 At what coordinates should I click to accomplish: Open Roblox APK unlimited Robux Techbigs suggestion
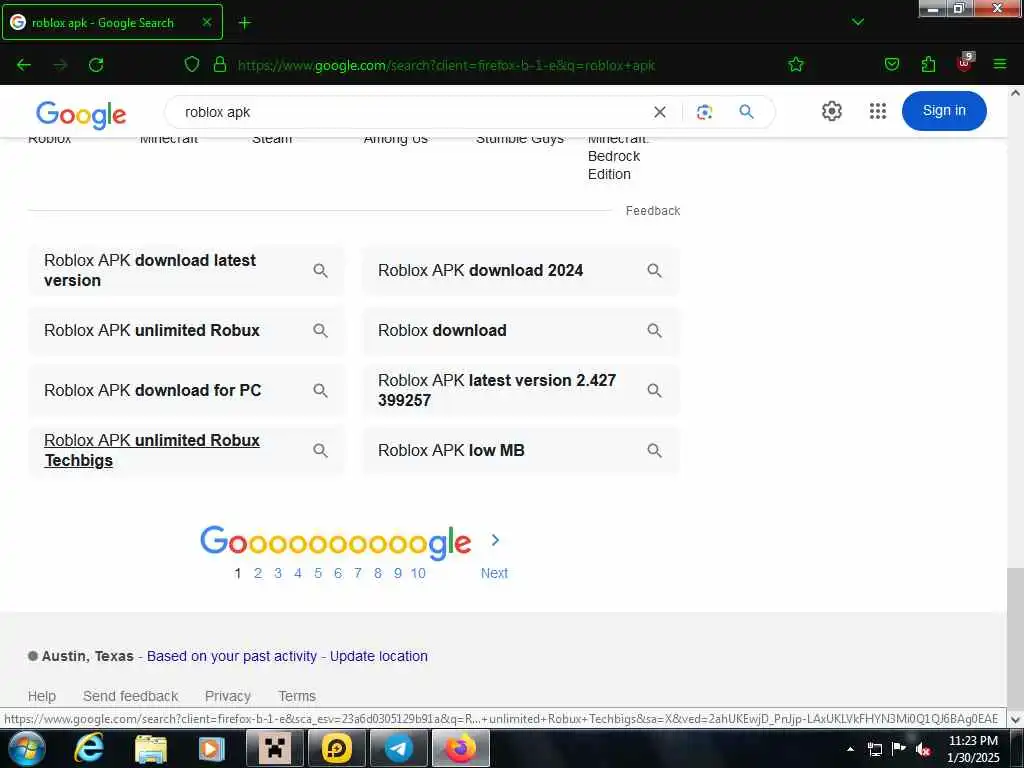pyautogui.click(x=186, y=451)
